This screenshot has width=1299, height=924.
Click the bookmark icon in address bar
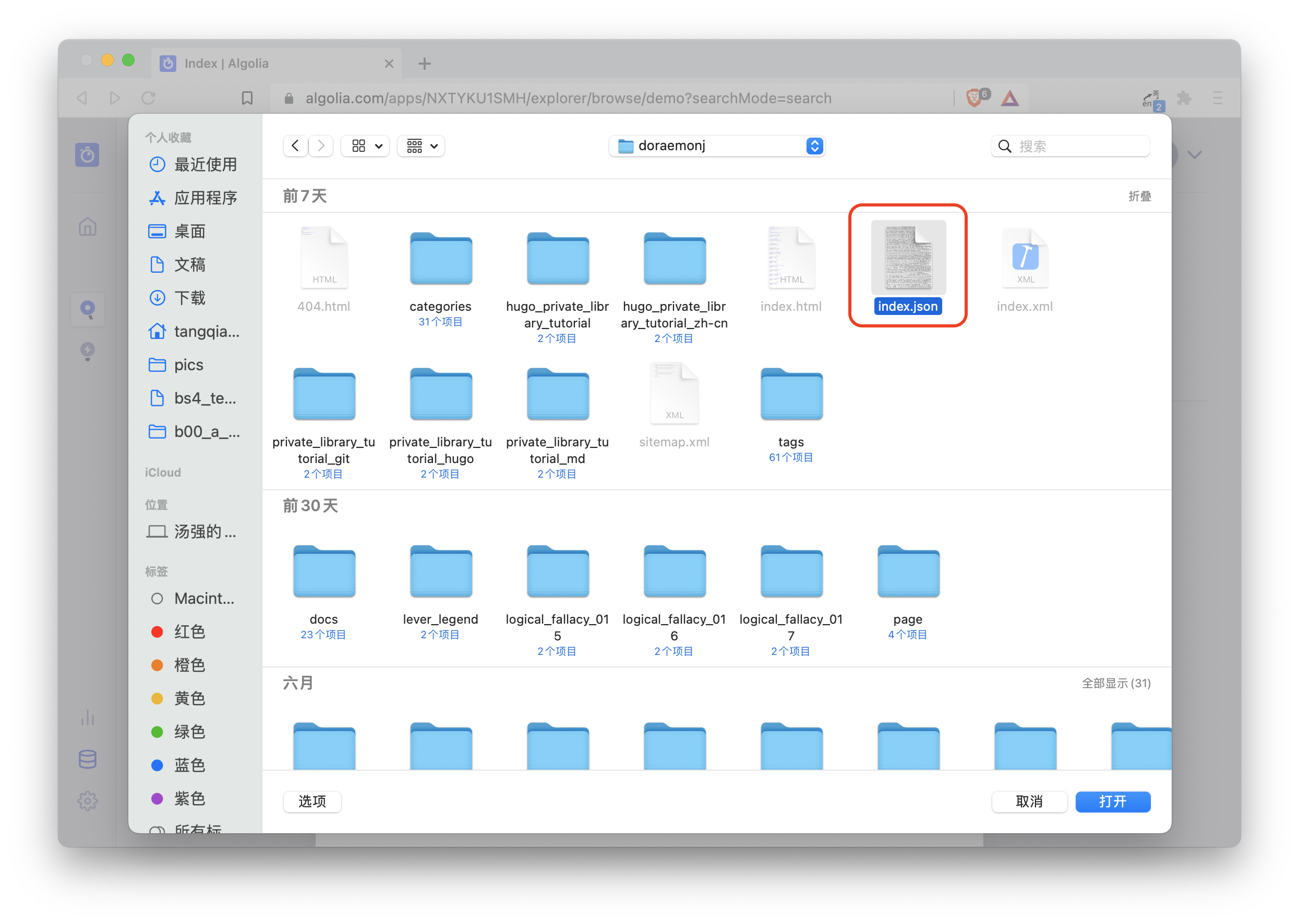247,98
